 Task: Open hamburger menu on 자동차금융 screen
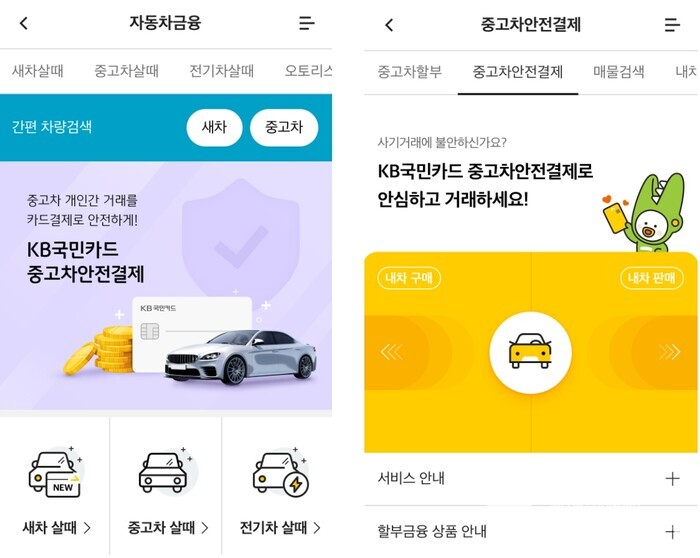[307, 23]
